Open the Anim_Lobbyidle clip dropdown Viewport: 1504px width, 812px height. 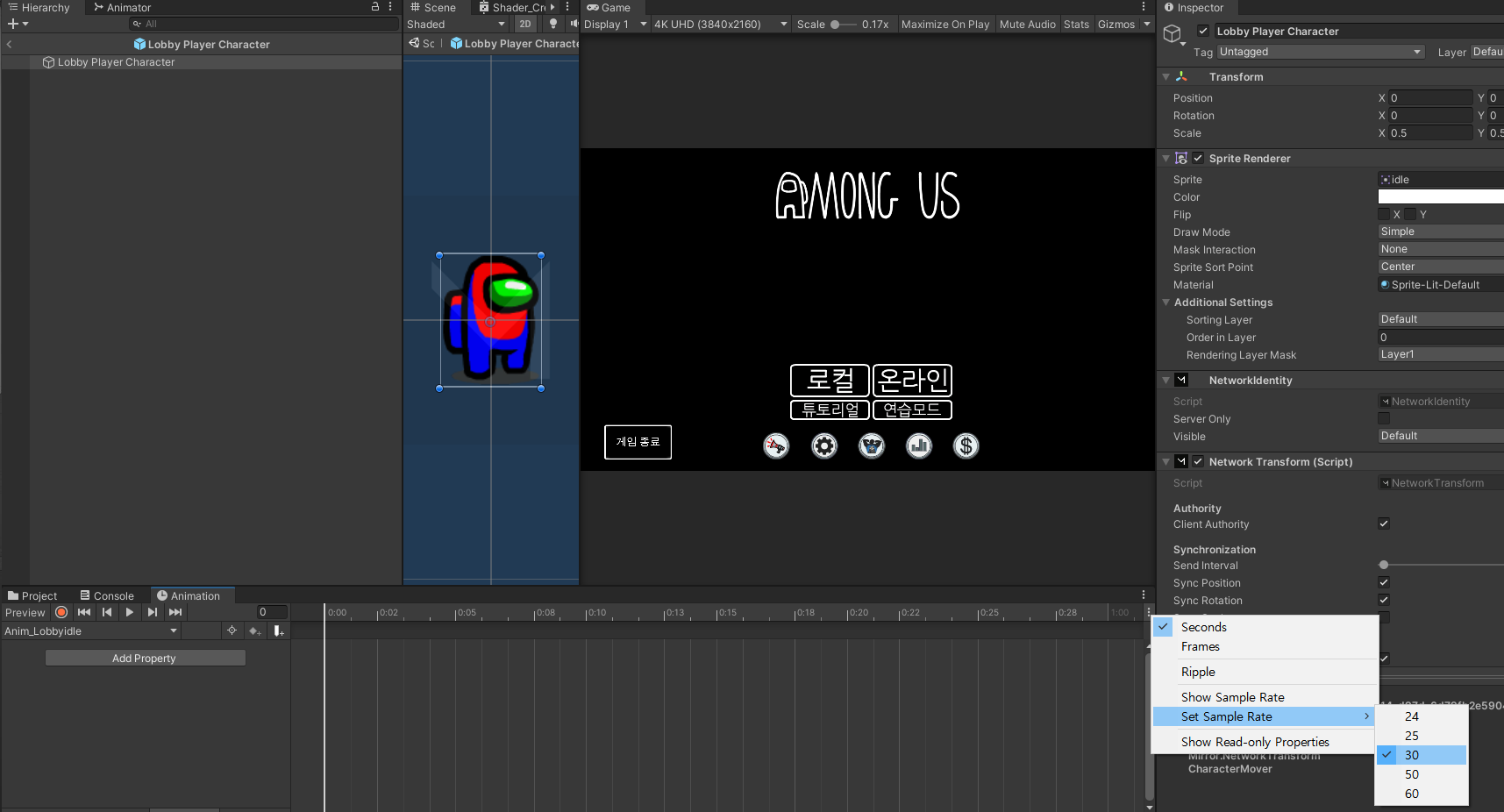pyautogui.click(x=91, y=631)
